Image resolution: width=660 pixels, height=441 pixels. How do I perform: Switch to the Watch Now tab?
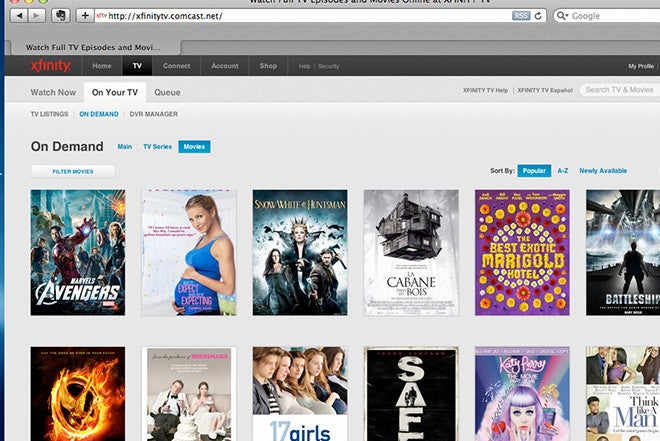tap(53, 92)
